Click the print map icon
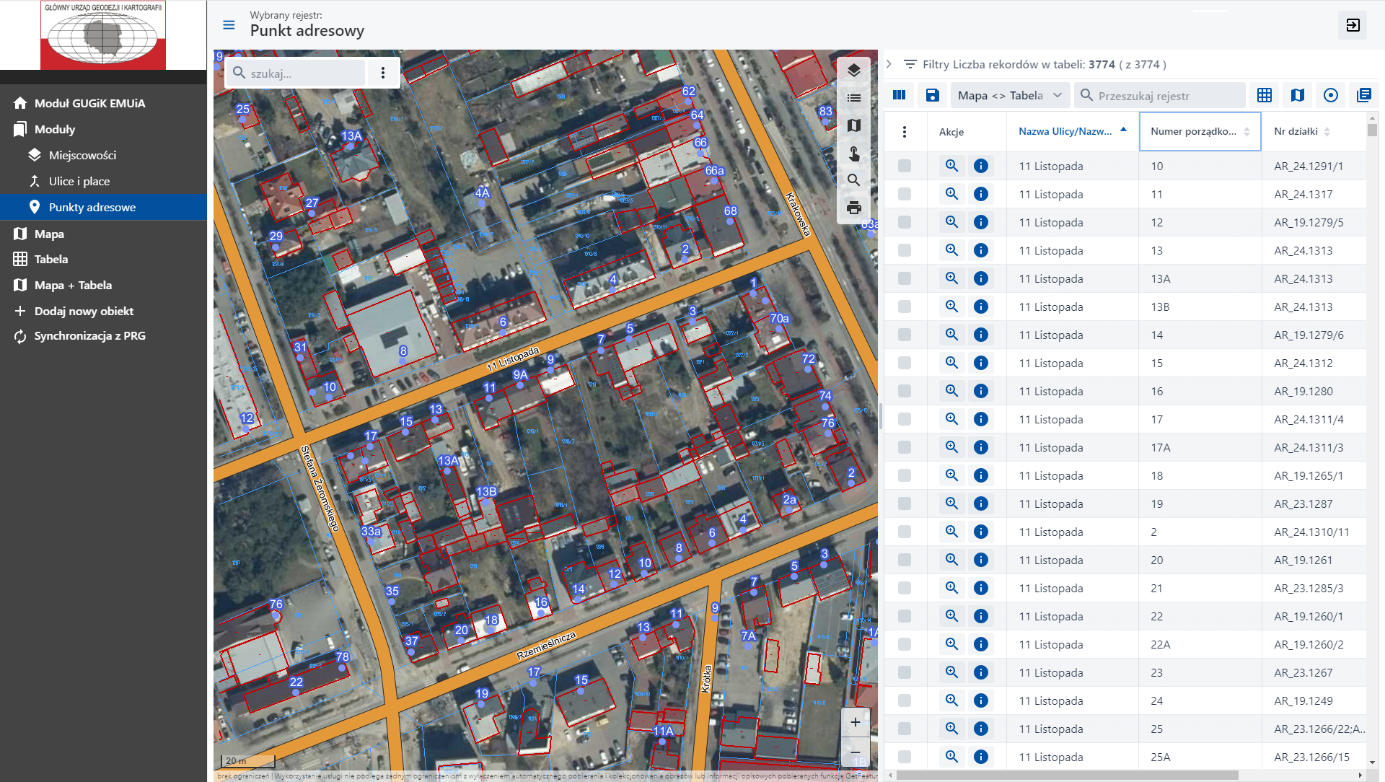 tap(853, 208)
